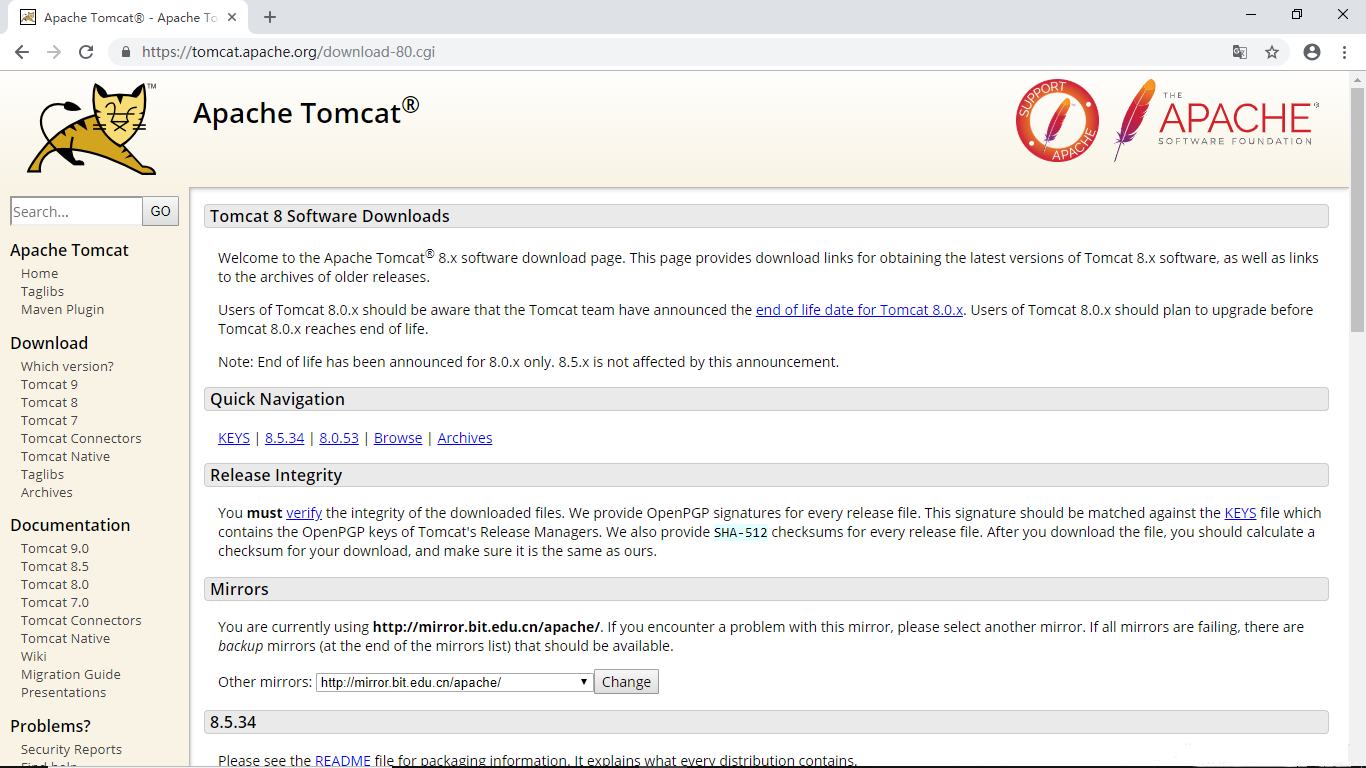Screen dimensions: 1366x768
Task: Click the Taglibs link below Tomcat Native
Action: (42, 474)
